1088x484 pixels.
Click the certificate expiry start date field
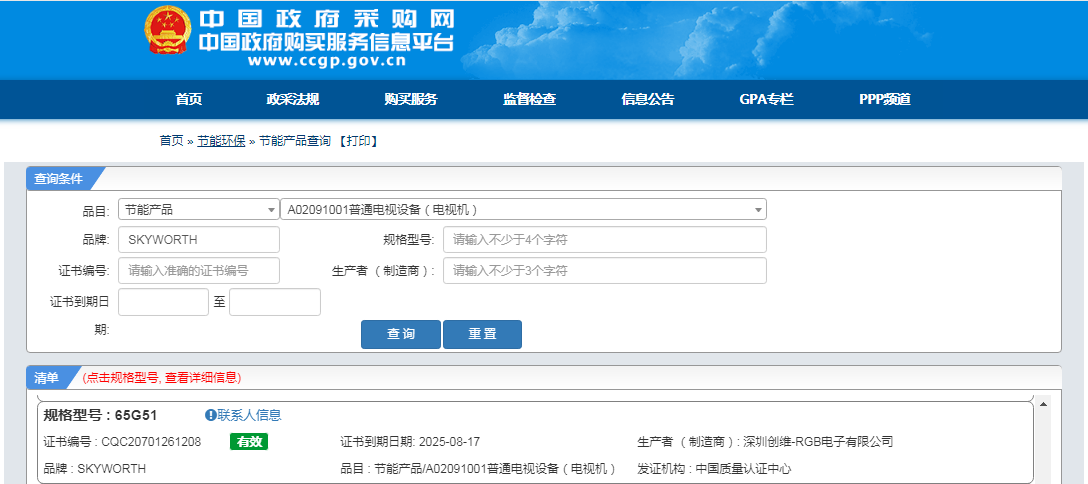164,302
